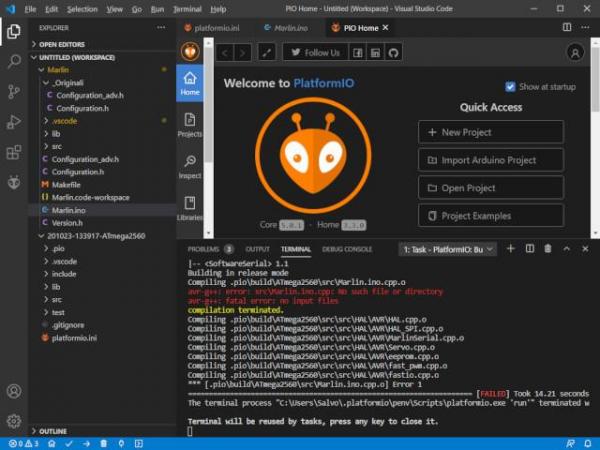Screen dimensions: 600x450
Task: Click the New Project button
Action: click(x=490, y=132)
